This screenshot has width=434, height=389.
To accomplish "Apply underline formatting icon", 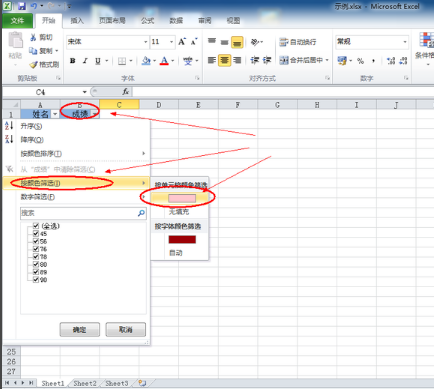I will click(98, 61).
